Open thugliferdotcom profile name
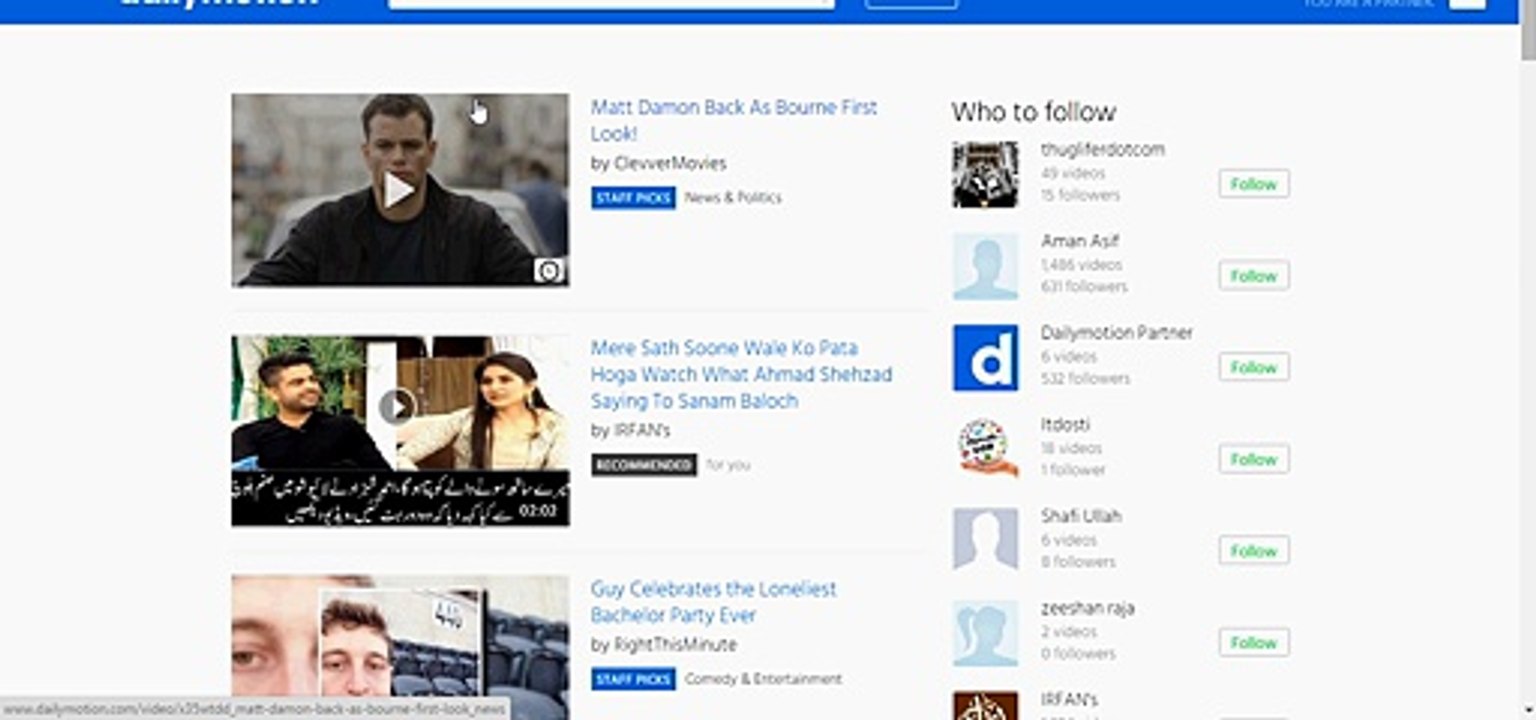 (1102, 149)
